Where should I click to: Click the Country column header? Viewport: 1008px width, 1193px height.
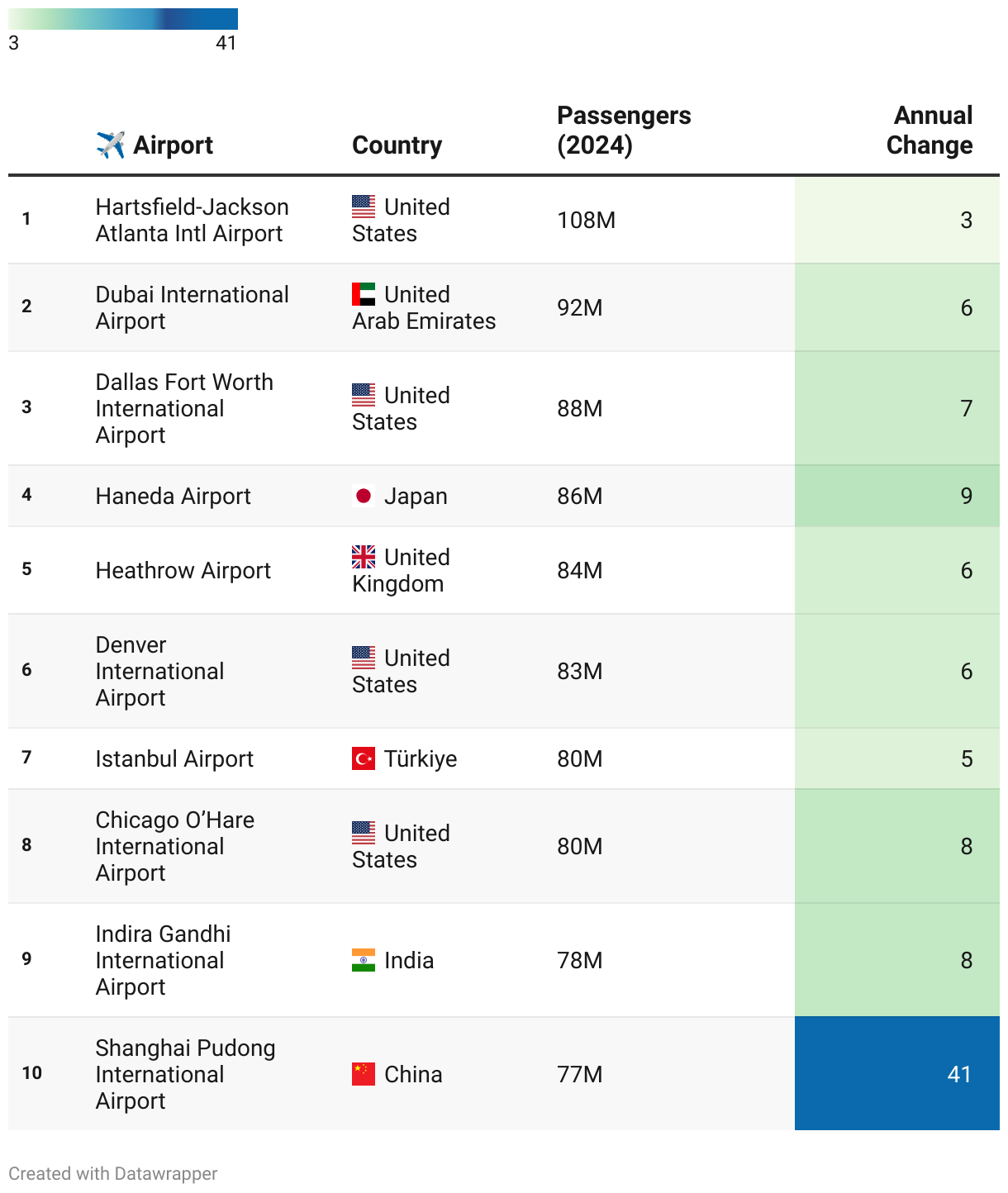point(397,145)
